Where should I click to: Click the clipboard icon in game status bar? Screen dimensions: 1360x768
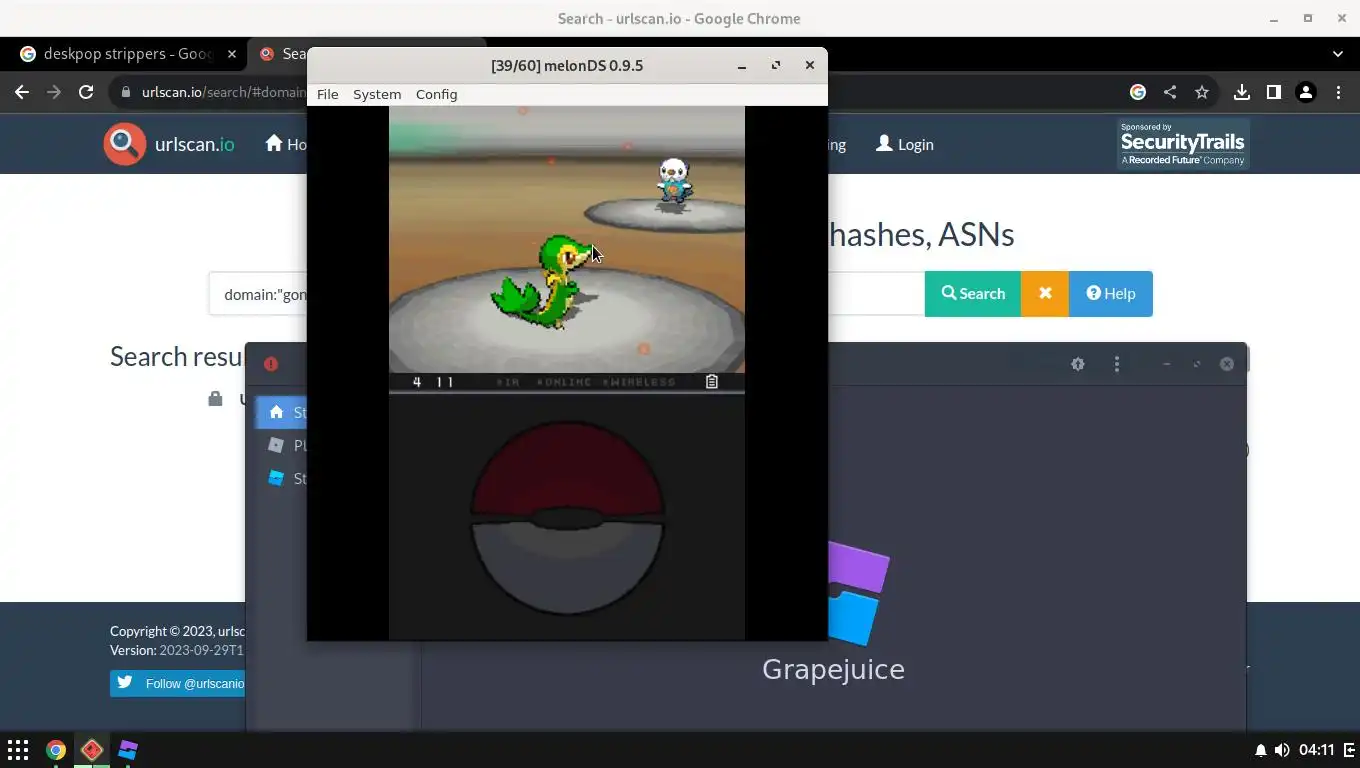[x=712, y=382]
